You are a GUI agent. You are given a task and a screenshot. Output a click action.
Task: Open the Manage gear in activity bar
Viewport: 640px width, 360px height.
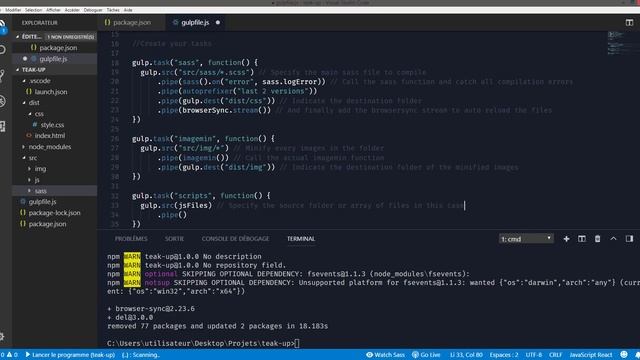[2, 336]
